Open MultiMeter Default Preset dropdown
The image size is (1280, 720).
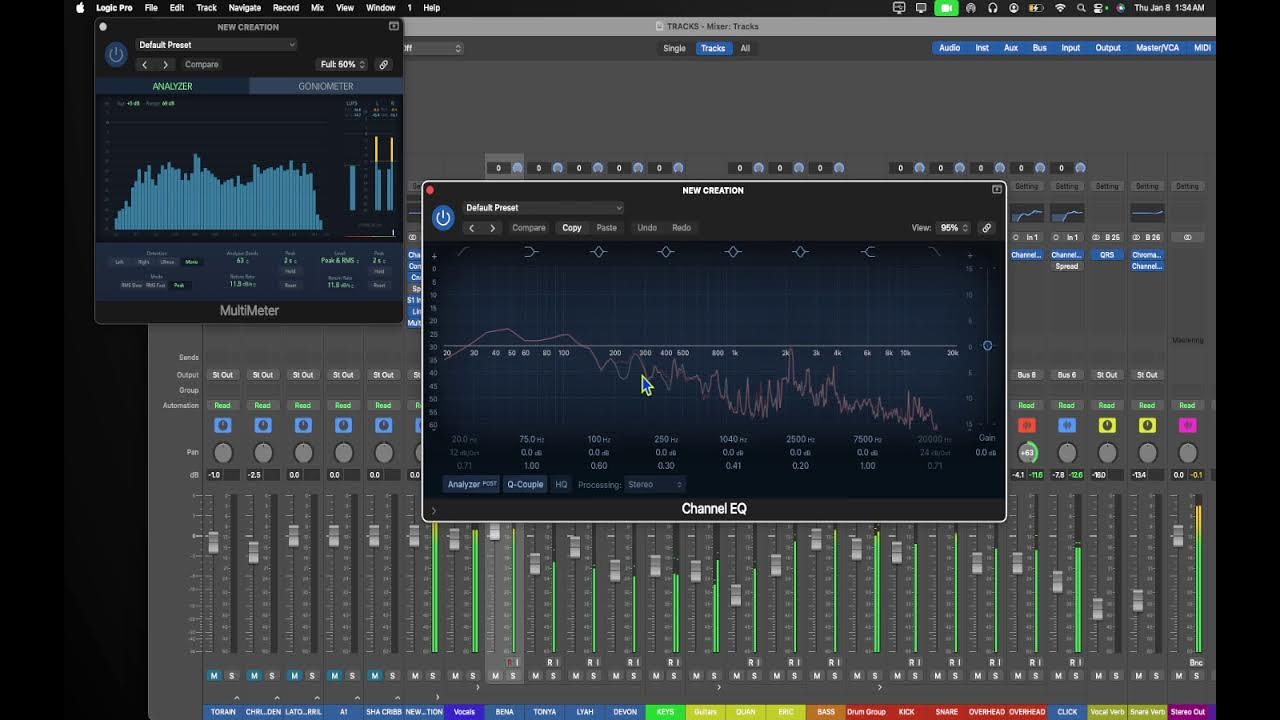pos(217,45)
